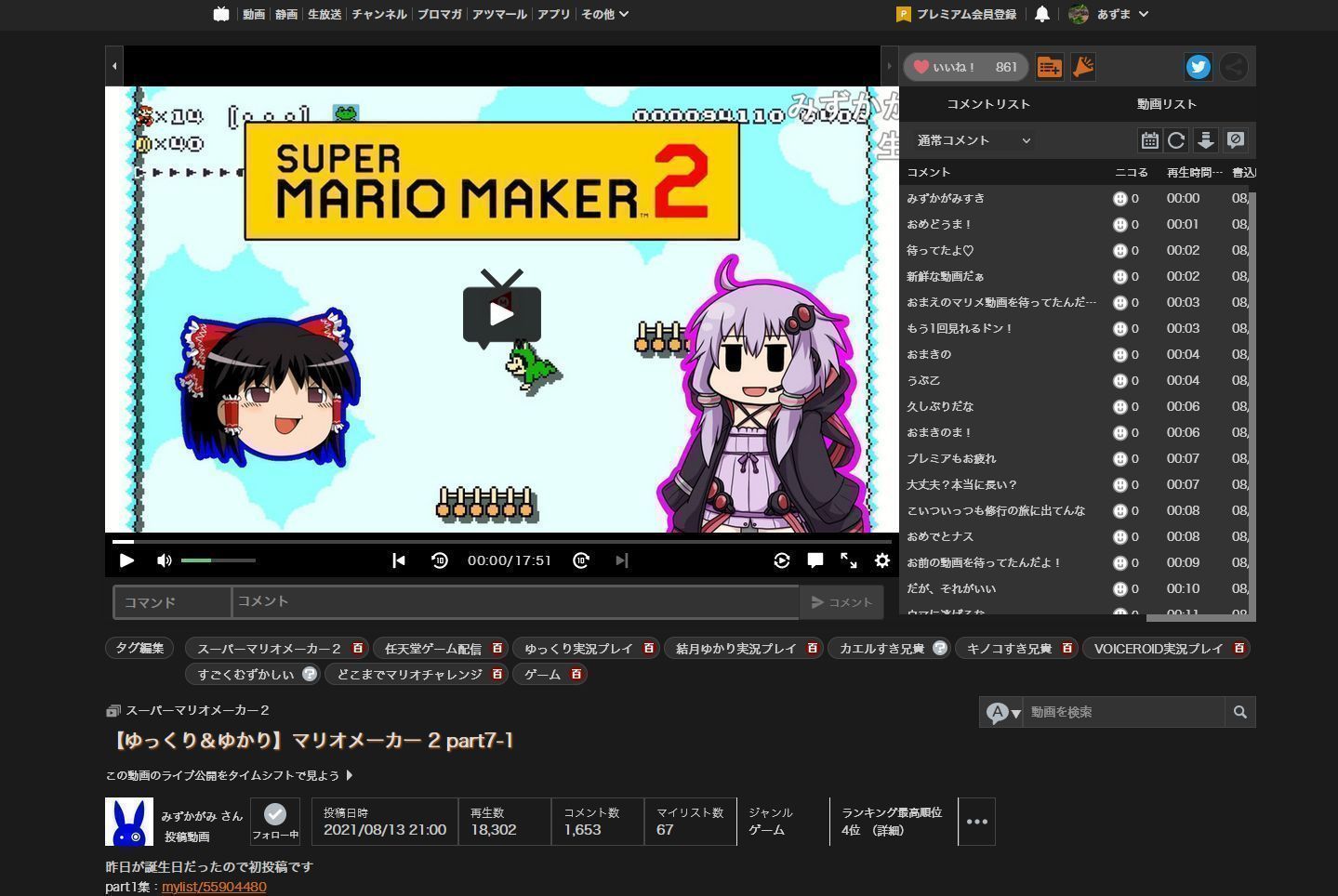This screenshot has height=896, width=1338.
Task: Open the mylist/55904480 link
Action: click(x=214, y=887)
